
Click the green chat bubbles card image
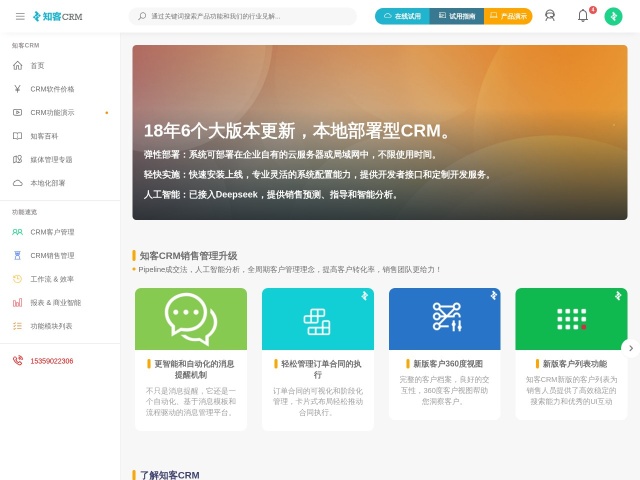191,319
